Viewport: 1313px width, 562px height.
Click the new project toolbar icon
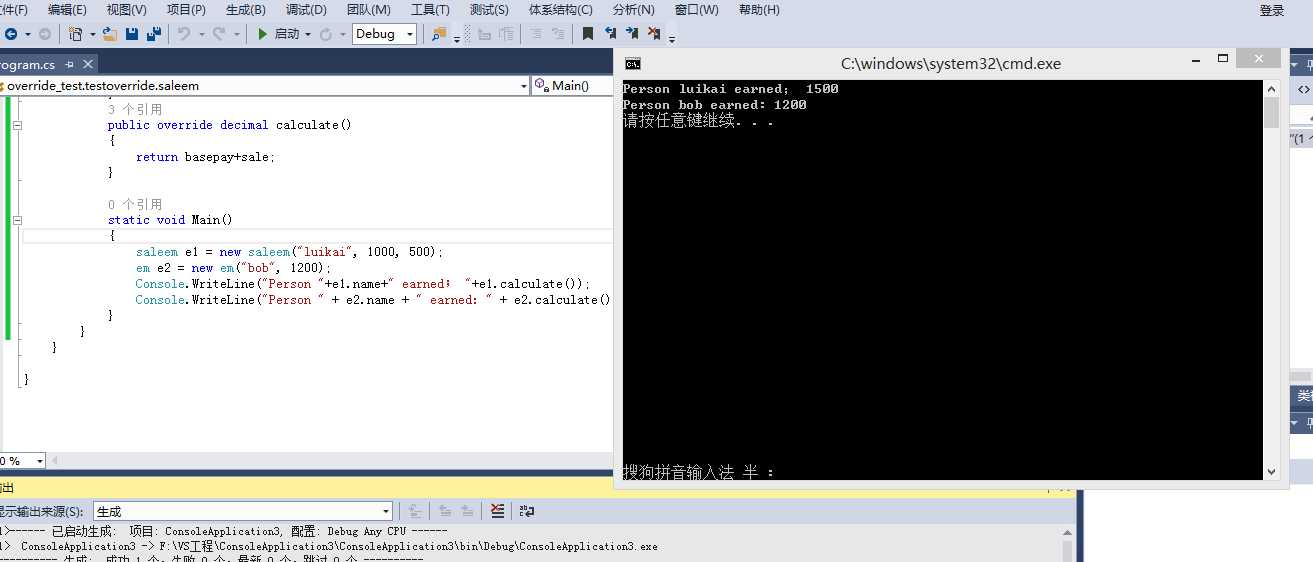click(76, 34)
